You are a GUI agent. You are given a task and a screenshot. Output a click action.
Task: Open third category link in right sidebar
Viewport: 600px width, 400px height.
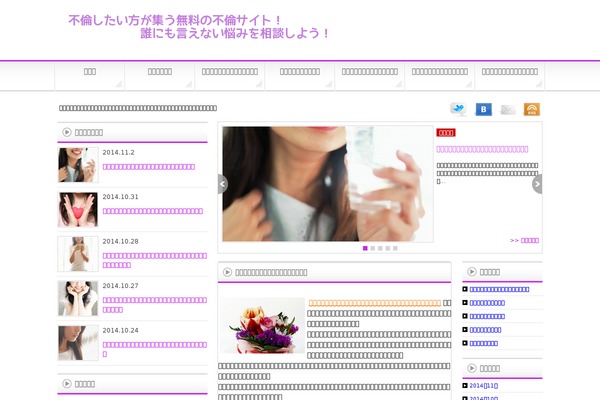point(487,316)
